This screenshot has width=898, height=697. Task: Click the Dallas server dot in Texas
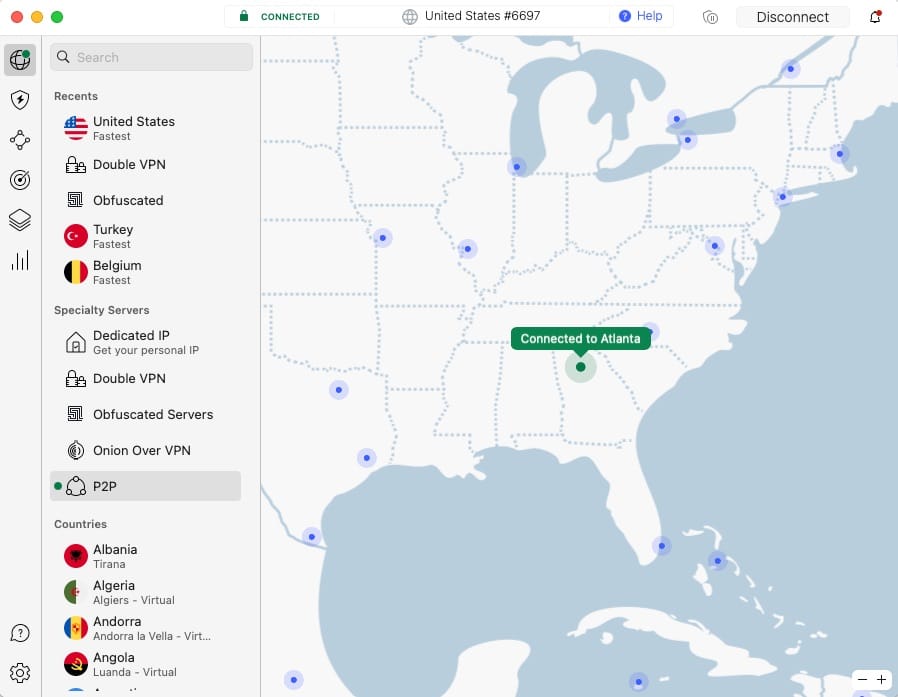(x=338, y=390)
